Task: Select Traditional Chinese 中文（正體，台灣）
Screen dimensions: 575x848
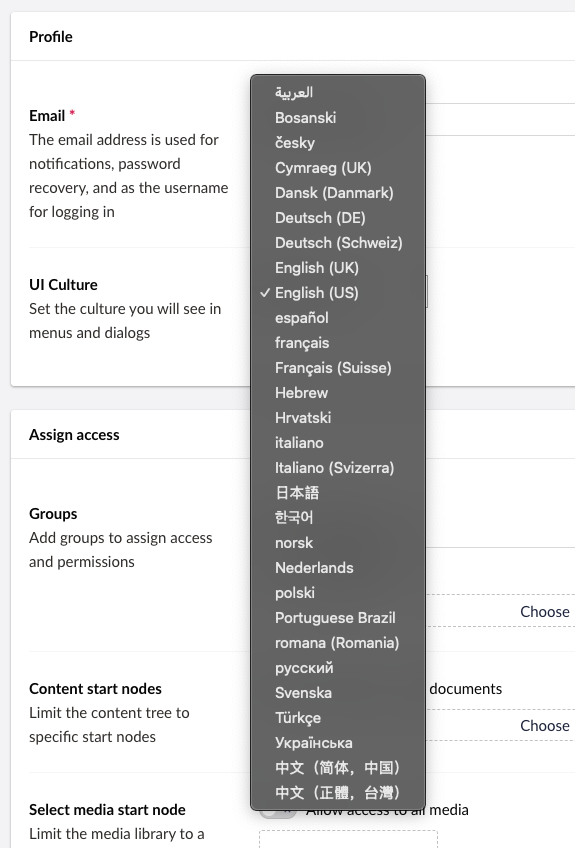Action: 338,793
